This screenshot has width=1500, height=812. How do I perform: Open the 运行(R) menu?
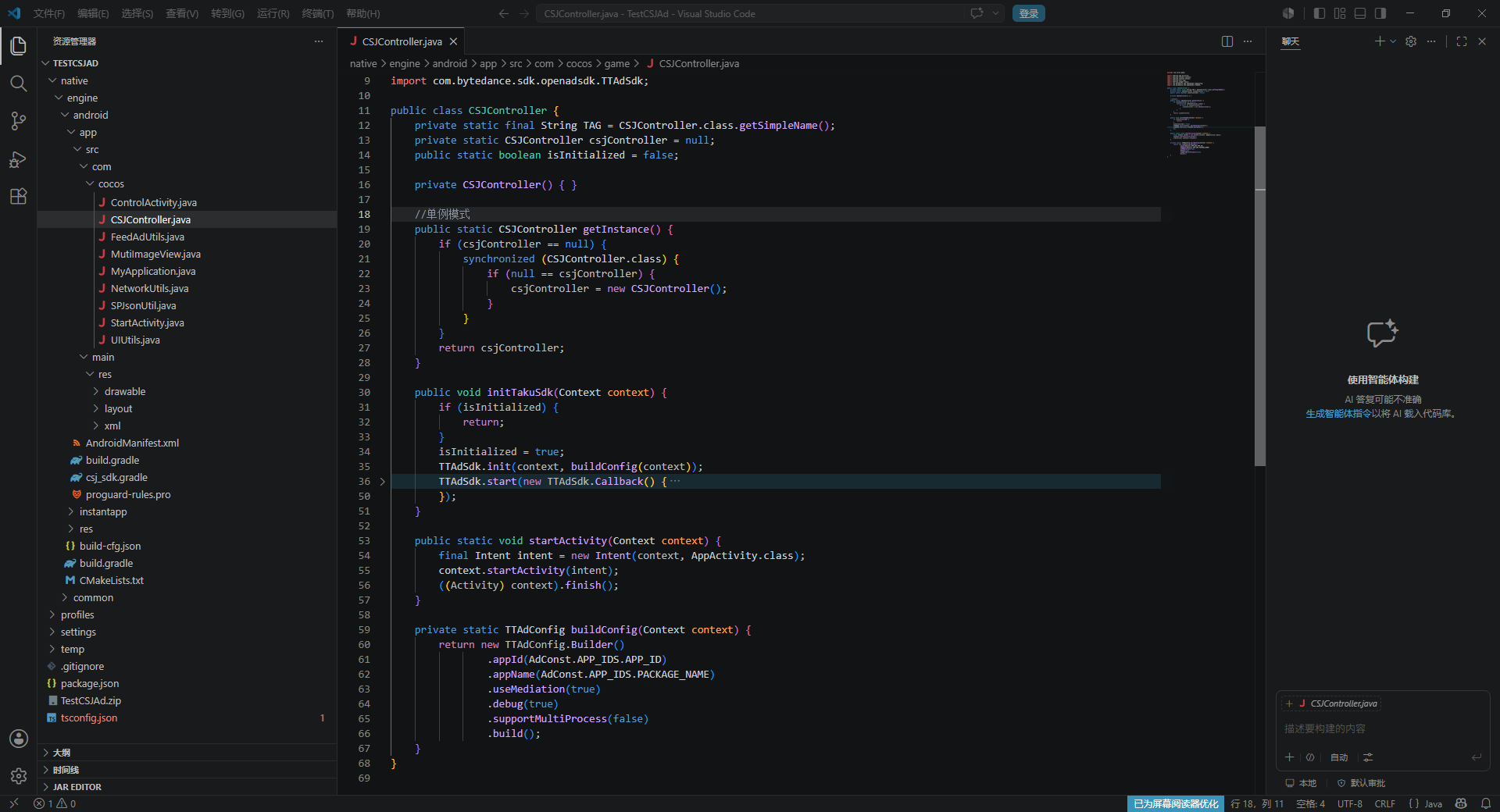(x=273, y=13)
